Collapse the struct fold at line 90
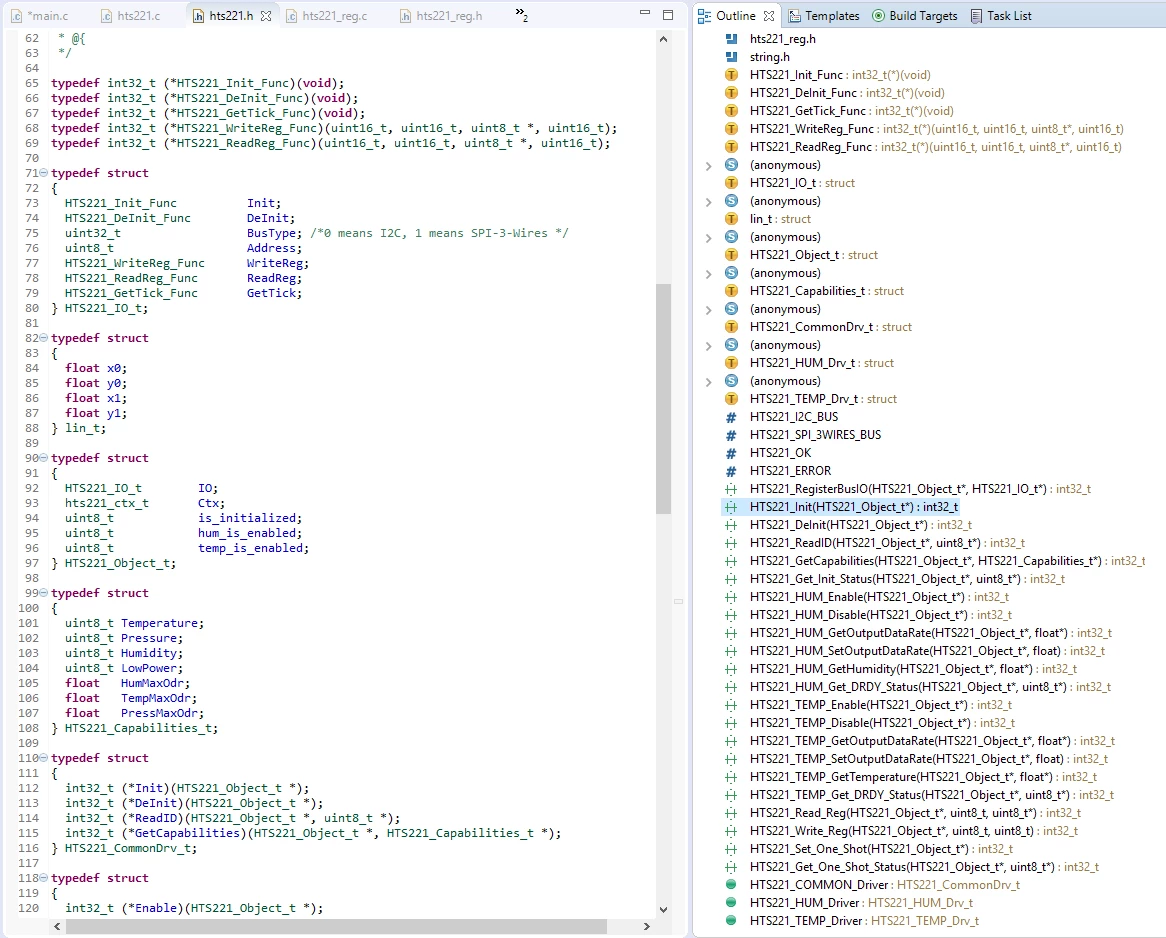The width and height of the screenshot is (1166, 938). click(x=43, y=457)
